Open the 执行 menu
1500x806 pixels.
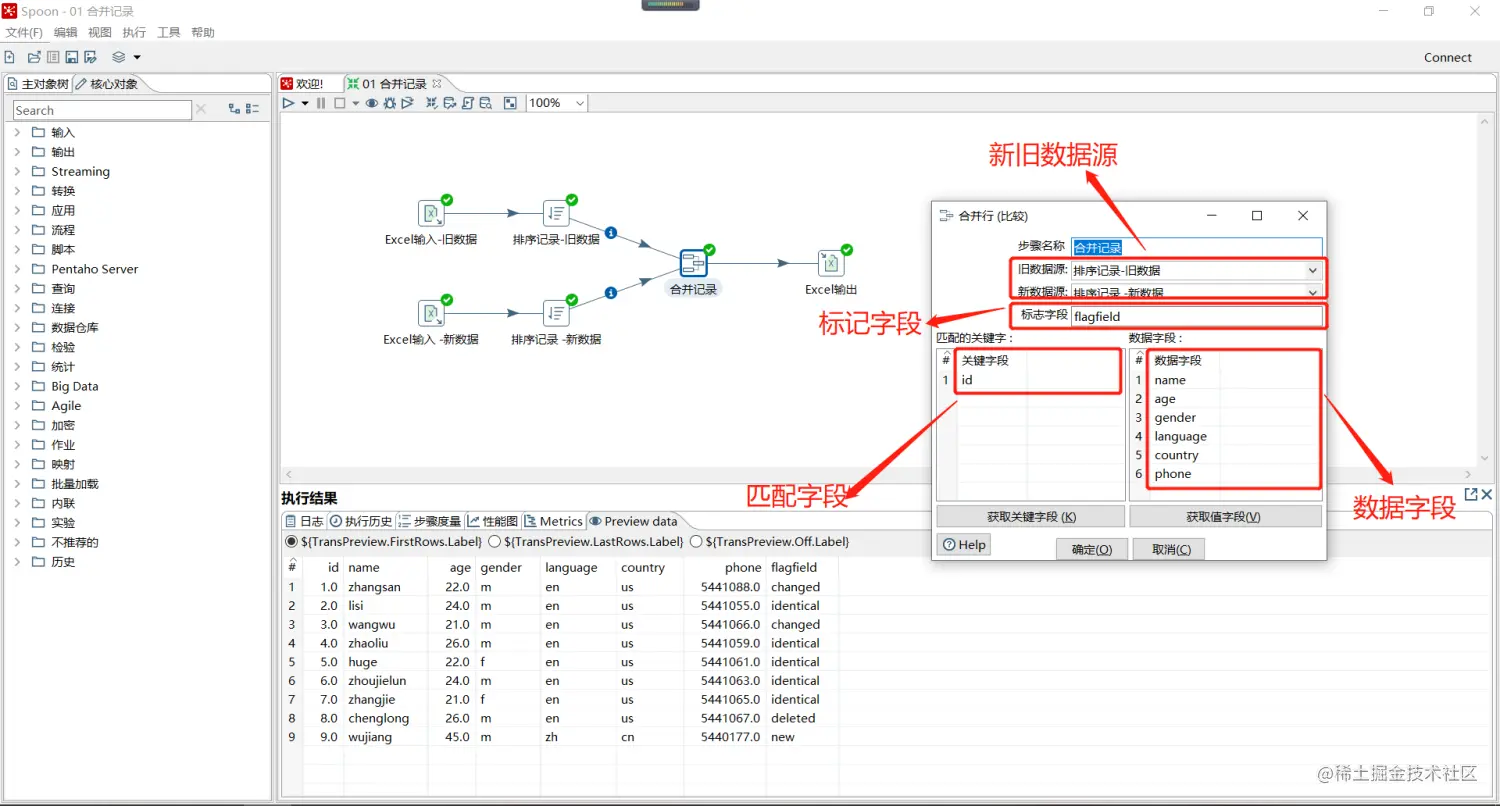click(134, 33)
